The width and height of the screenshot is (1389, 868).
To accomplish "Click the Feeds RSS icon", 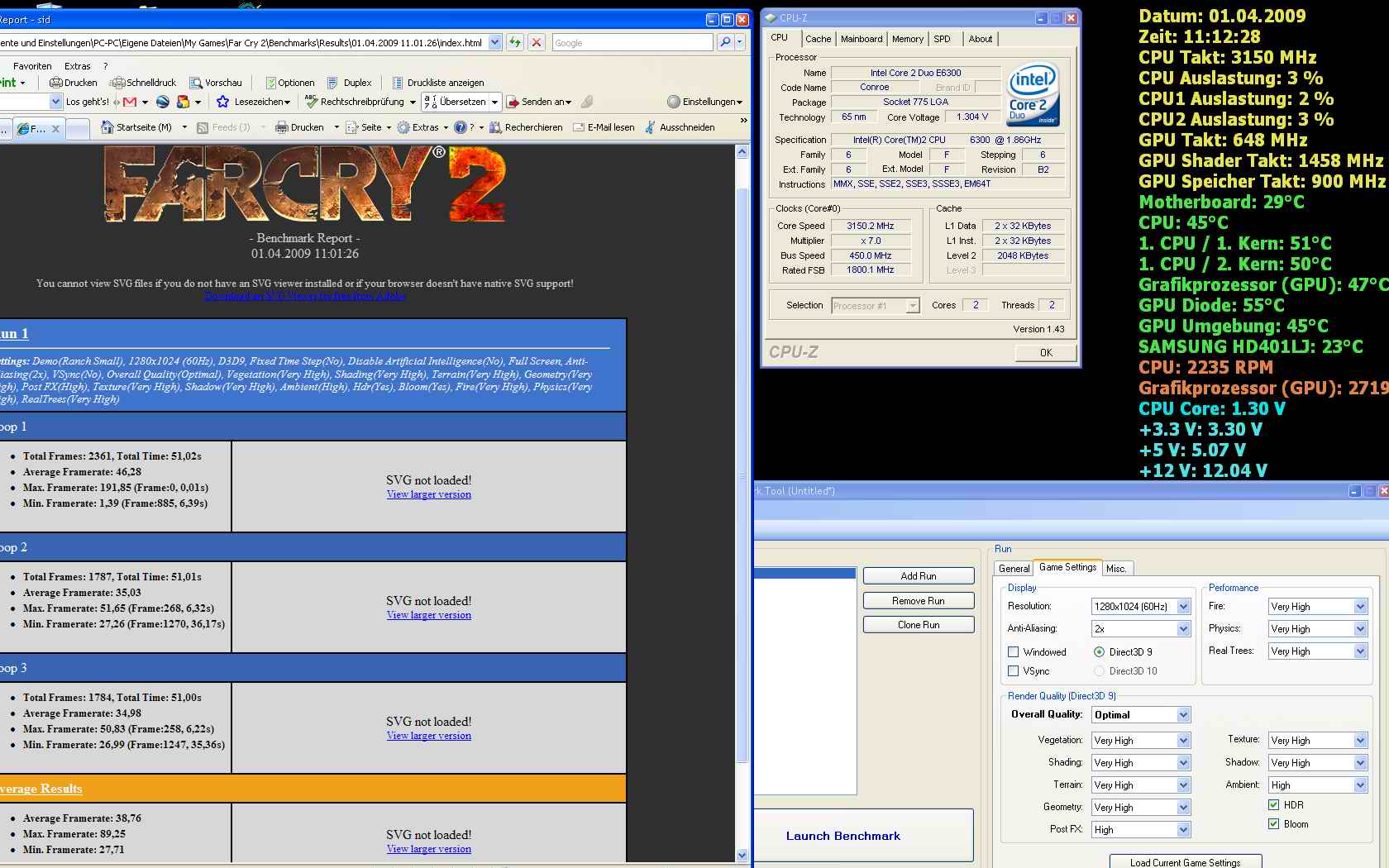I will point(203,127).
